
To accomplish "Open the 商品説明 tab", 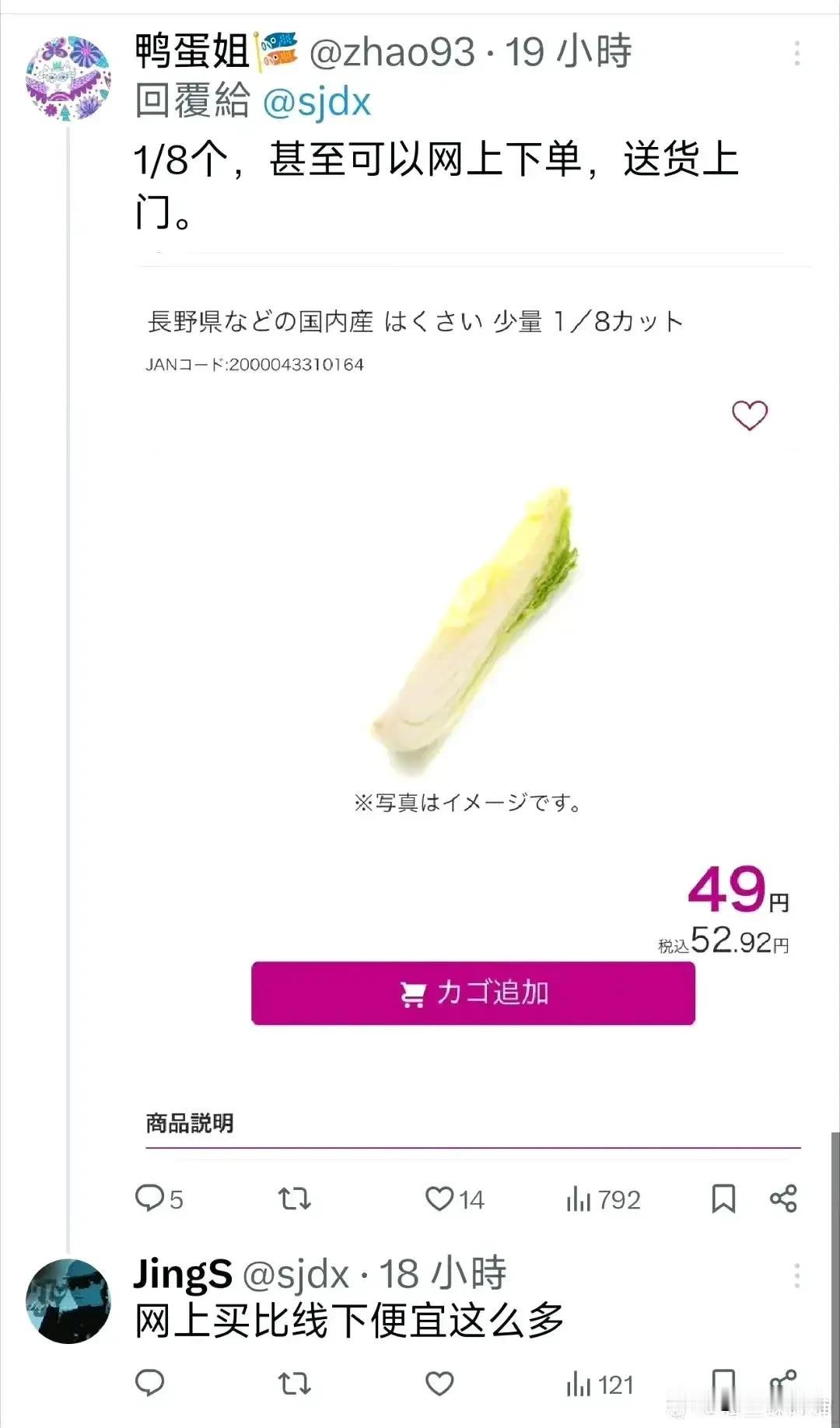I will [x=190, y=1123].
